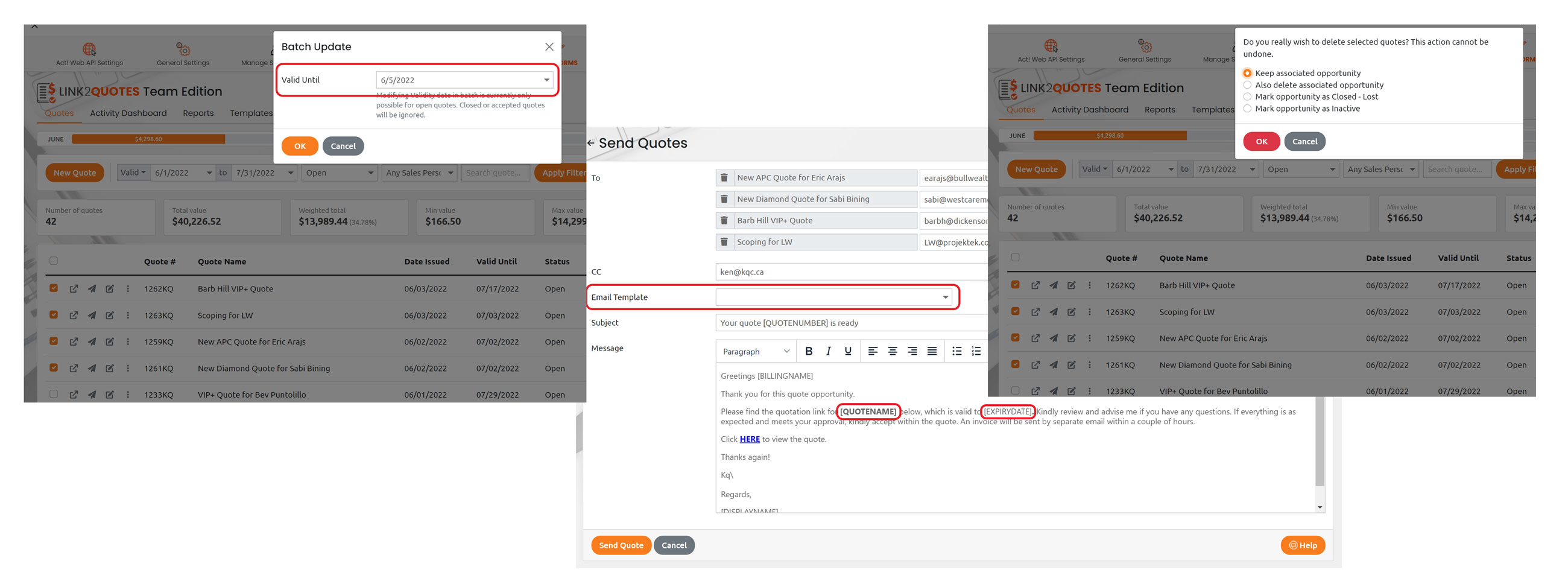Confirm quote deletion with red OK
Image resolution: width=1568 pixels, height=581 pixels.
point(1261,141)
